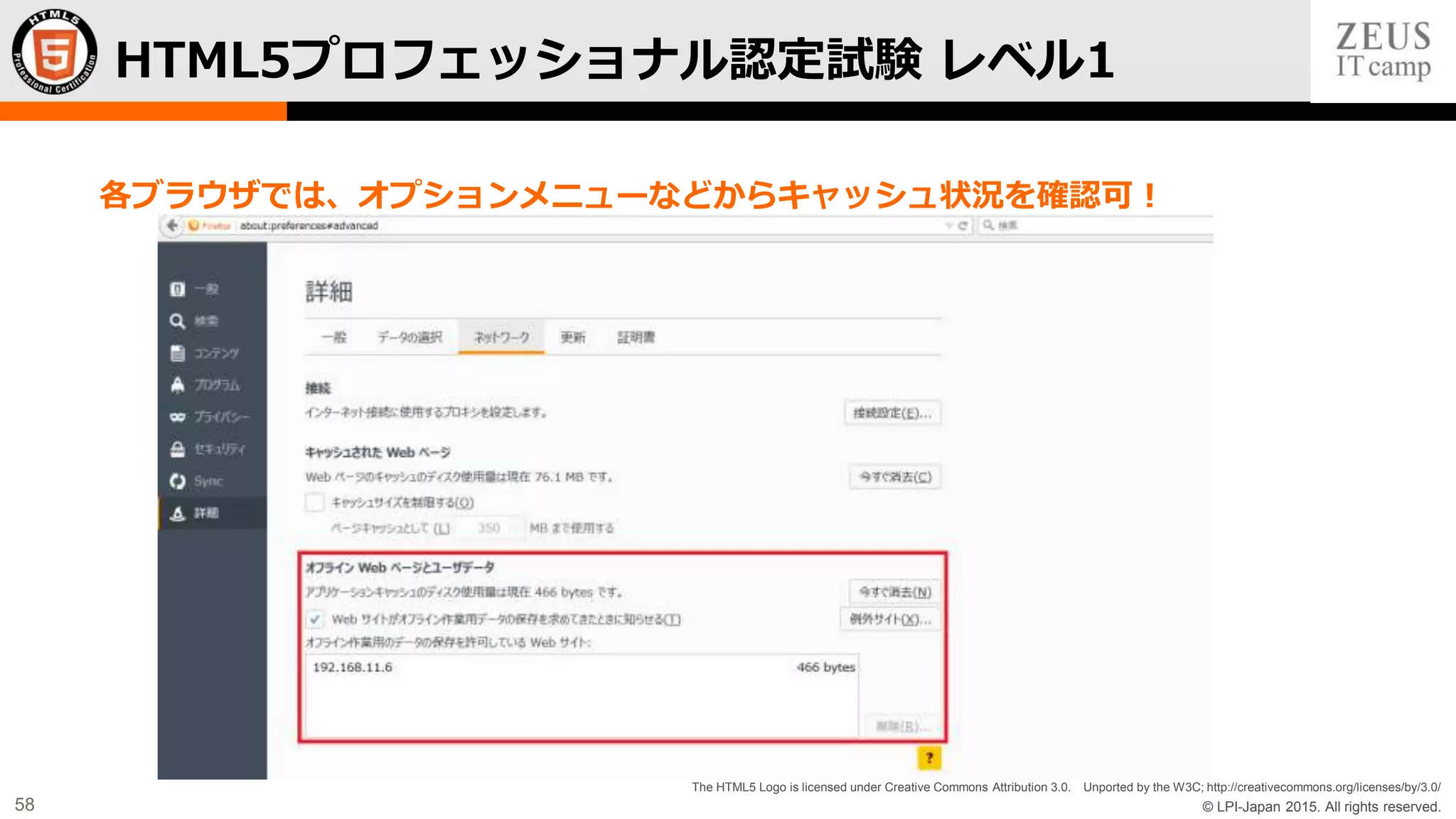Enable キャッシュサイズを制限する checkbox

pyautogui.click(x=314, y=503)
